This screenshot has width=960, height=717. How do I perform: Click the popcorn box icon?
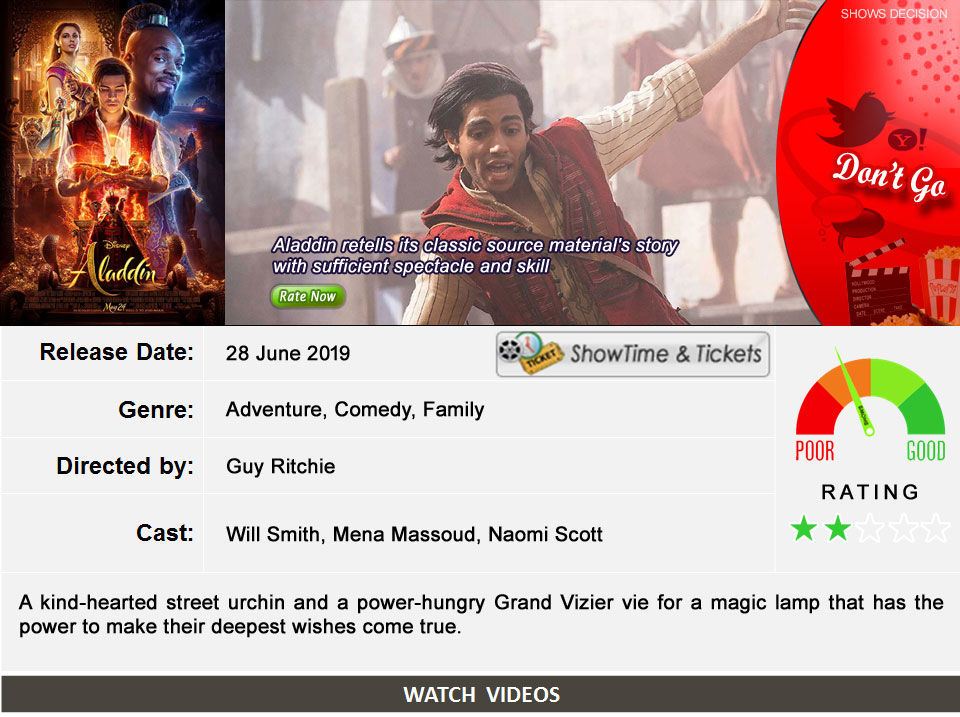tap(939, 283)
